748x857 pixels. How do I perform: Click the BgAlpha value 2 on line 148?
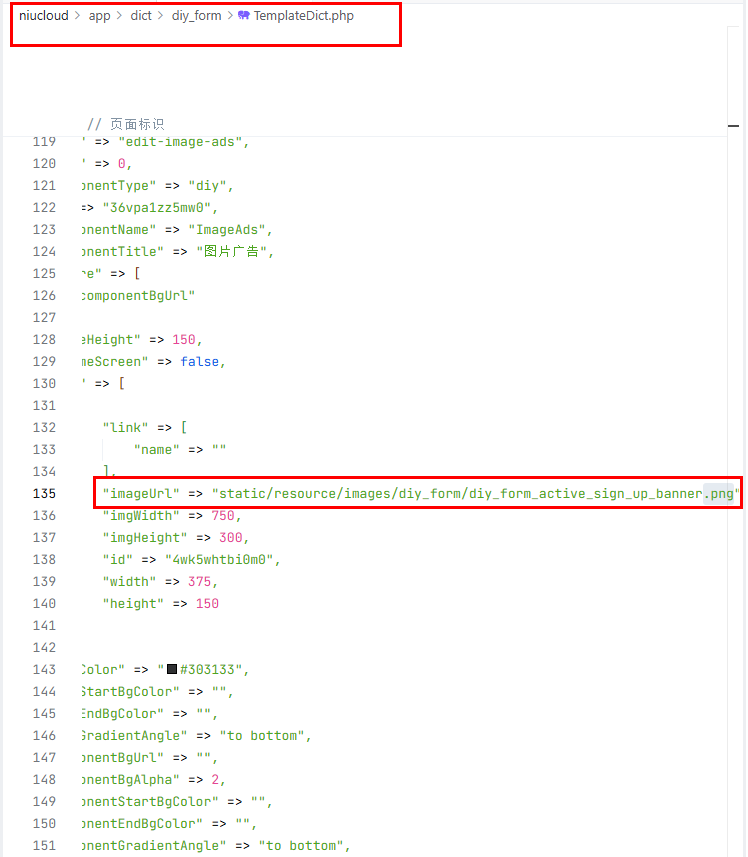click(215, 779)
